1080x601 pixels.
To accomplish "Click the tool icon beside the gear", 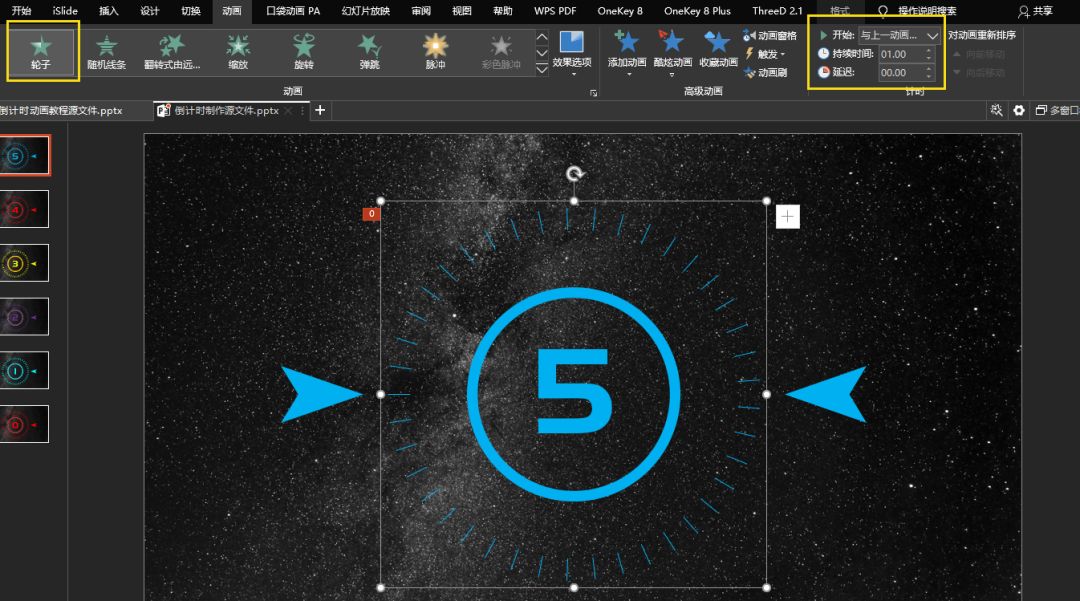I will coord(996,110).
